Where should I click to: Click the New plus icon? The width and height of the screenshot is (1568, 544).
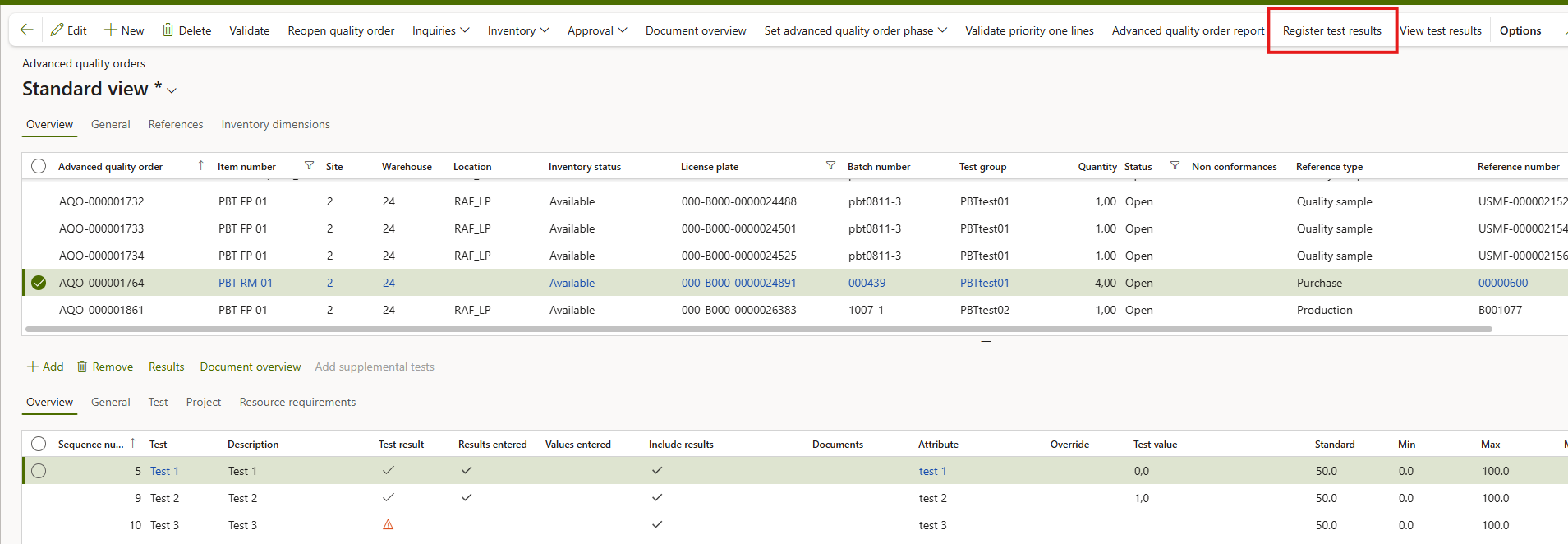[110, 30]
